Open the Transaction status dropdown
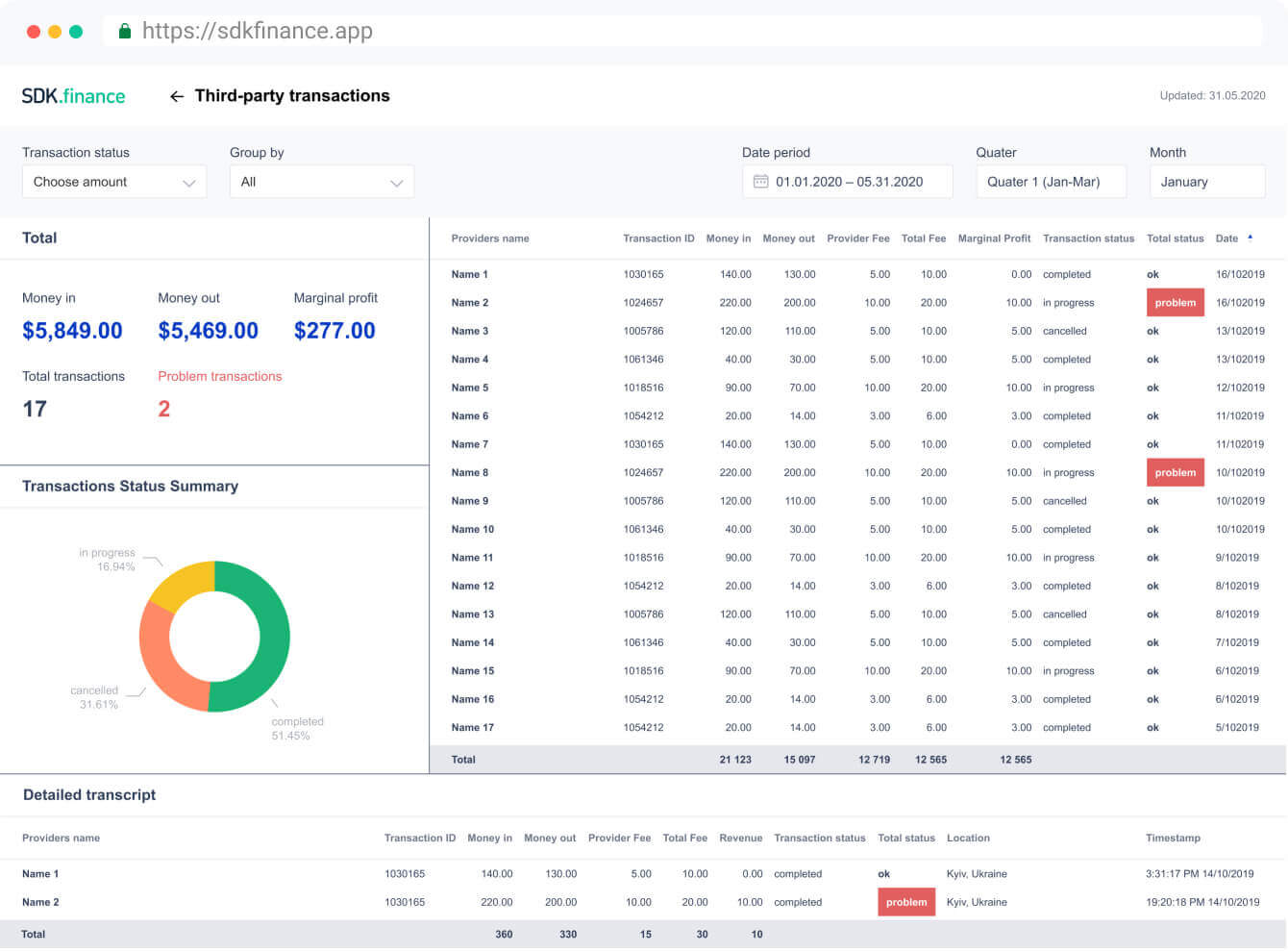The image size is (1288, 952). pyautogui.click(x=114, y=182)
